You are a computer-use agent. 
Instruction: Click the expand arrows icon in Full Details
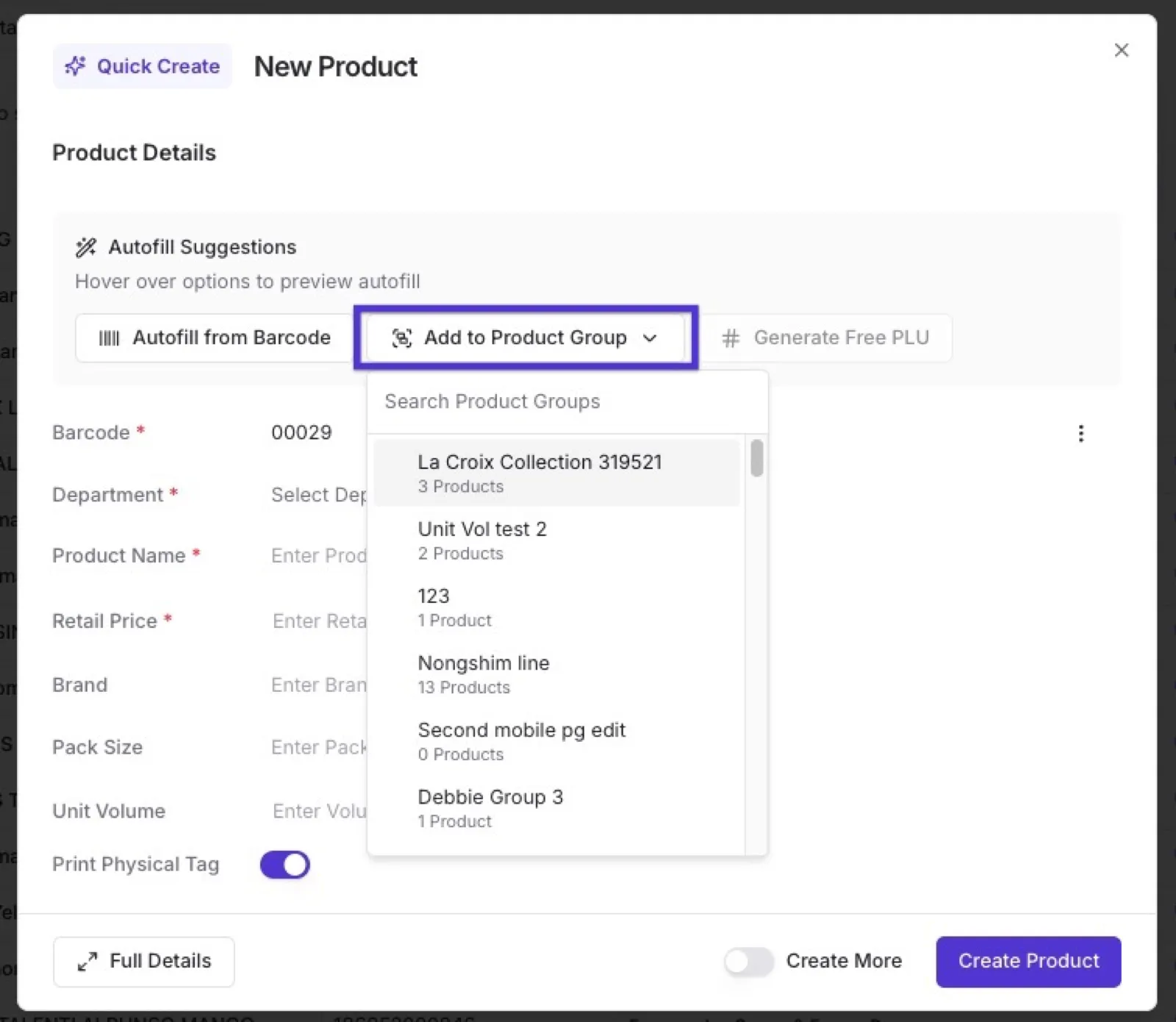[87, 961]
